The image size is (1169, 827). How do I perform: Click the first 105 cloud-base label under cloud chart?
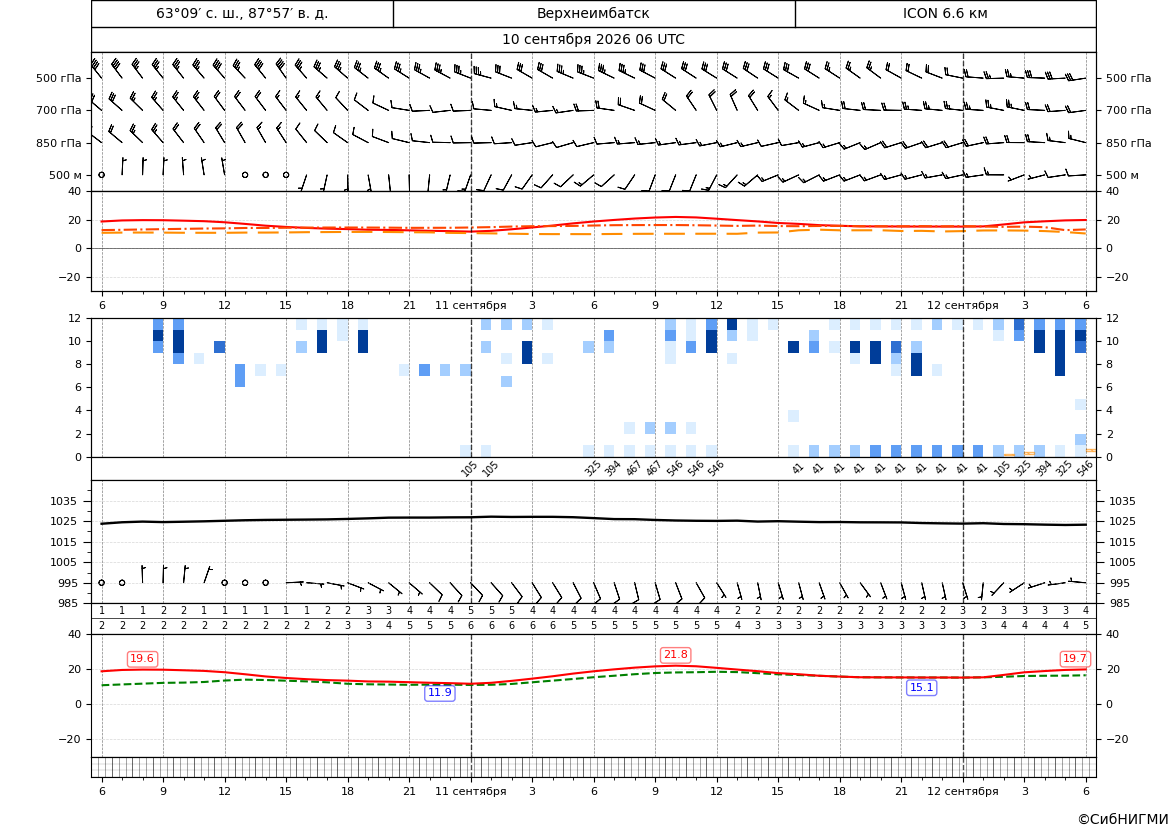(x=468, y=468)
